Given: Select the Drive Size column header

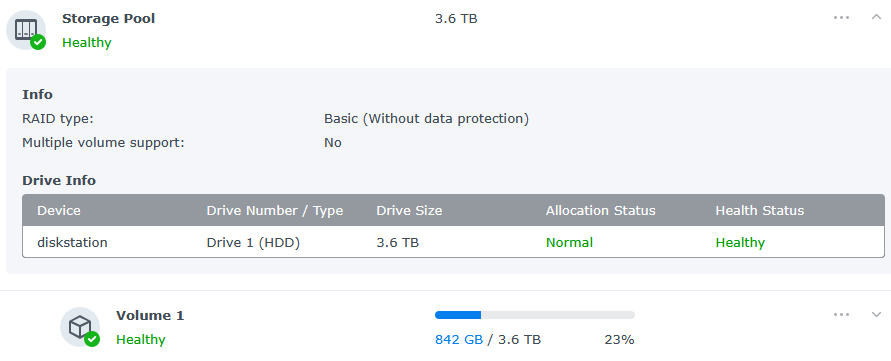Looking at the screenshot, I should [409, 210].
